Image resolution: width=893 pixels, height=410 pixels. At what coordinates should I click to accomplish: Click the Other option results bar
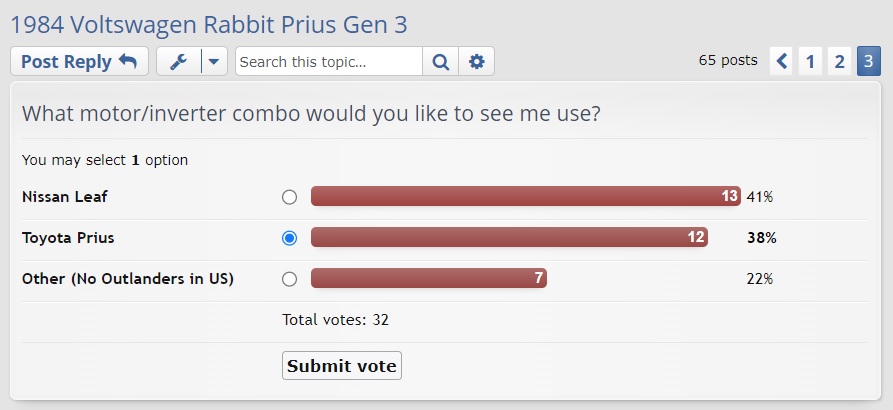(x=428, y=279)
